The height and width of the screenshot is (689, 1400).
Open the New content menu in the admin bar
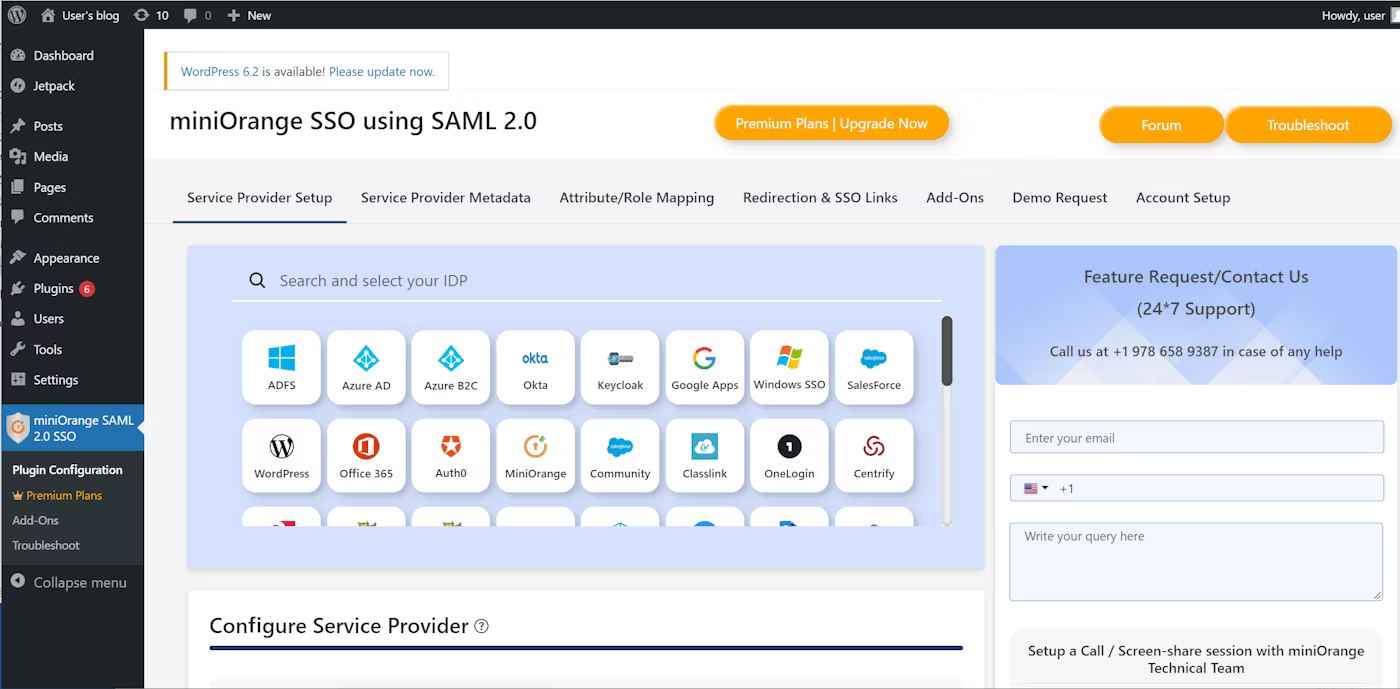(249, 15)
